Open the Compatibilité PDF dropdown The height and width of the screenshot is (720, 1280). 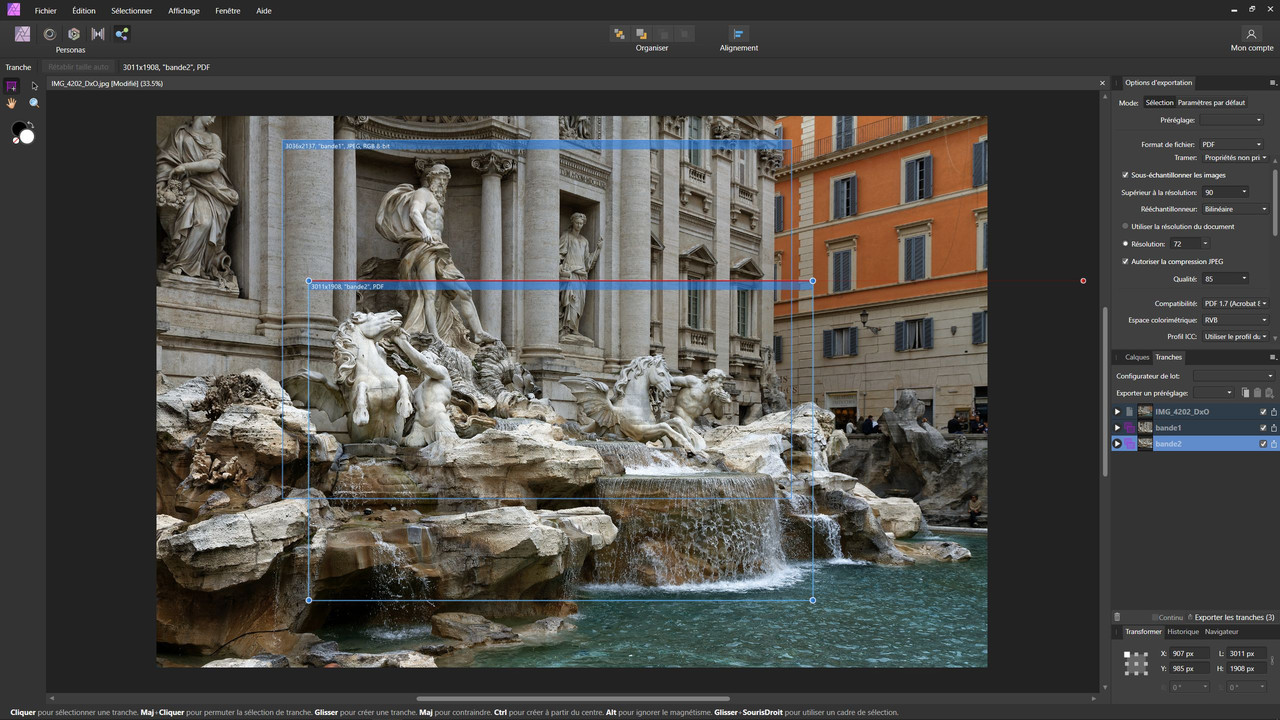[x=1236, y=303]
